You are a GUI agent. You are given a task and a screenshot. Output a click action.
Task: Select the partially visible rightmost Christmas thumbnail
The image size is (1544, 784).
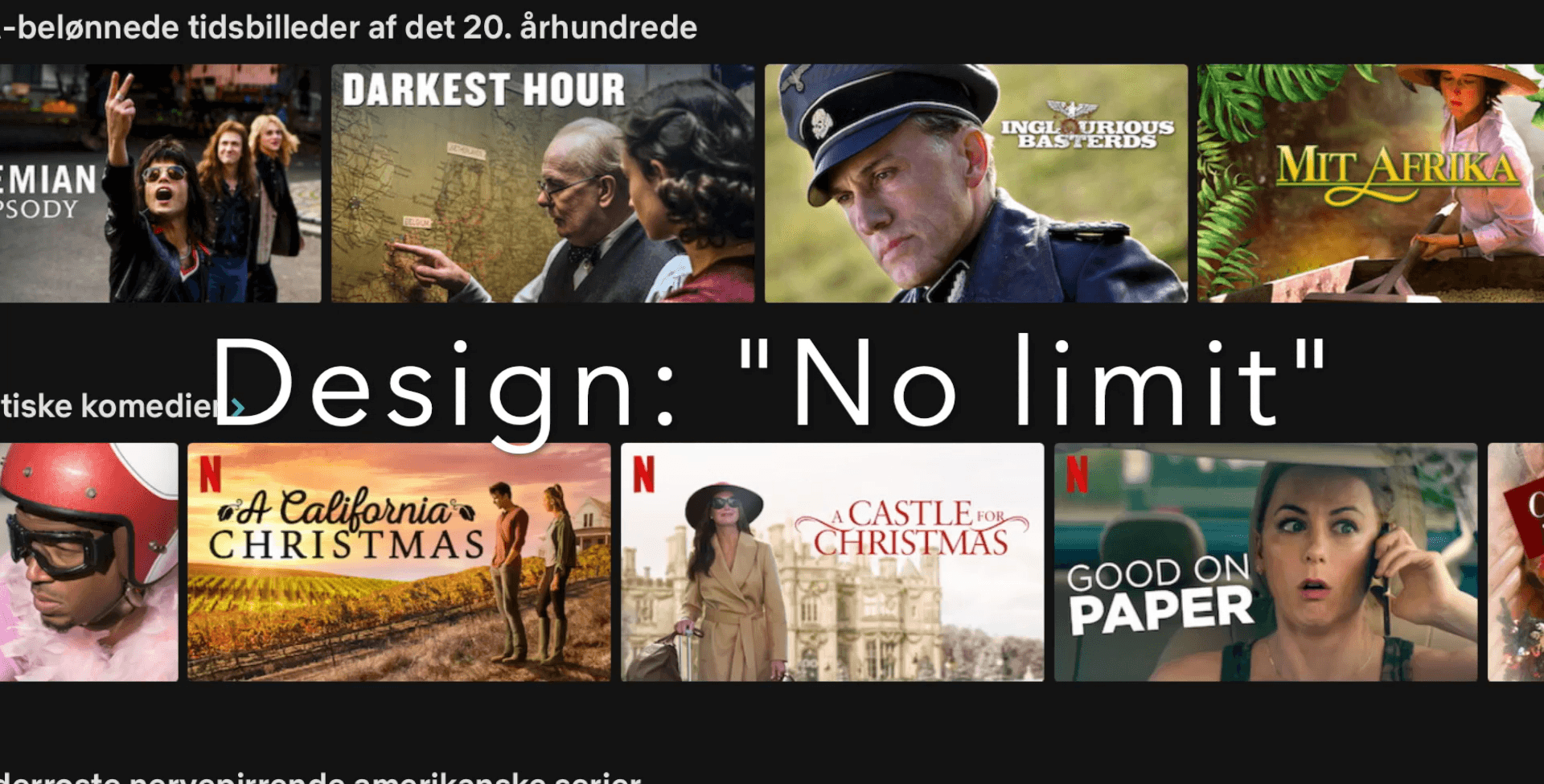click(1516, 562)
